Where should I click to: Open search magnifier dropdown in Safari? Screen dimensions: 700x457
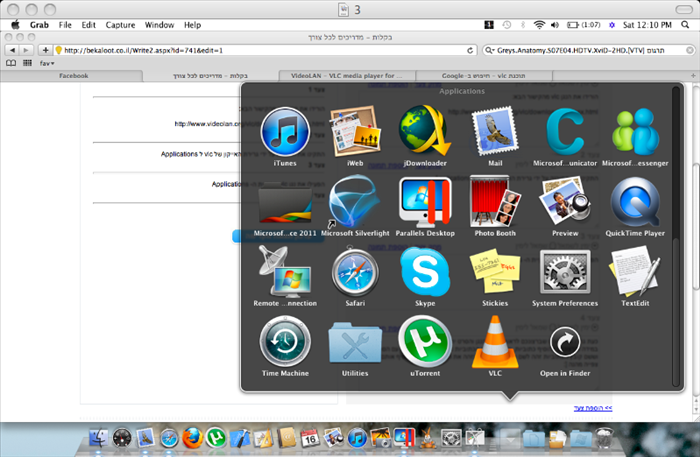[489, 50]
